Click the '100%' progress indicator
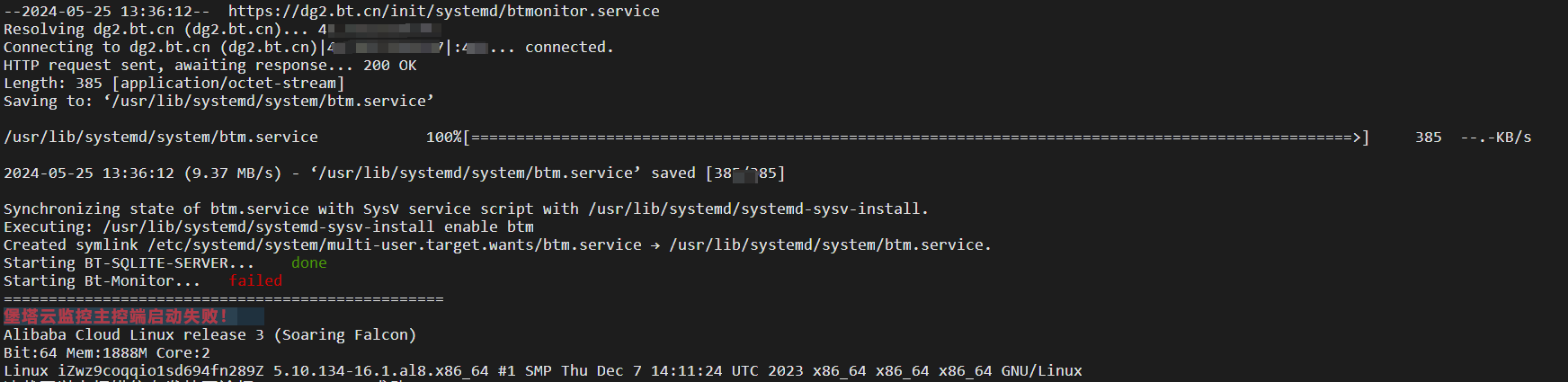Image resolution: width=1568 pixels, height=382 pixels. point(443,138)
